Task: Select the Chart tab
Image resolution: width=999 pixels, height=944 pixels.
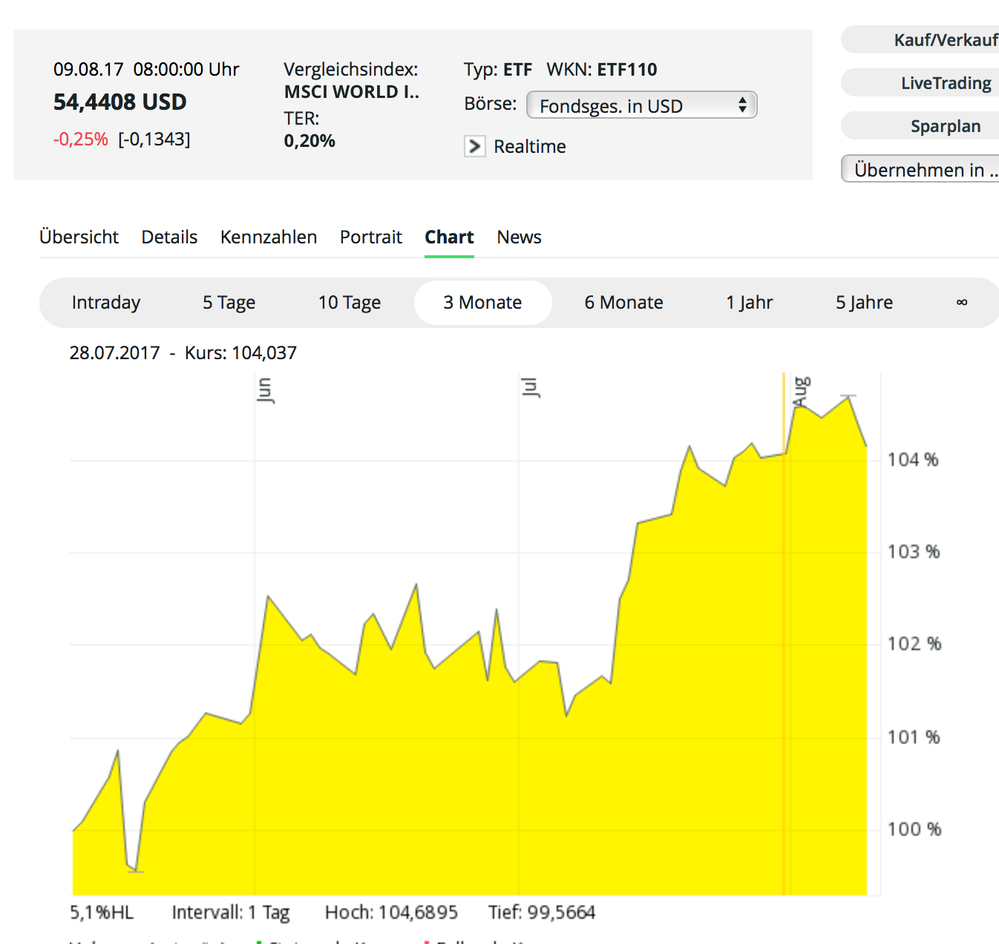Action: pyautogui.click(x=449, y=237)
